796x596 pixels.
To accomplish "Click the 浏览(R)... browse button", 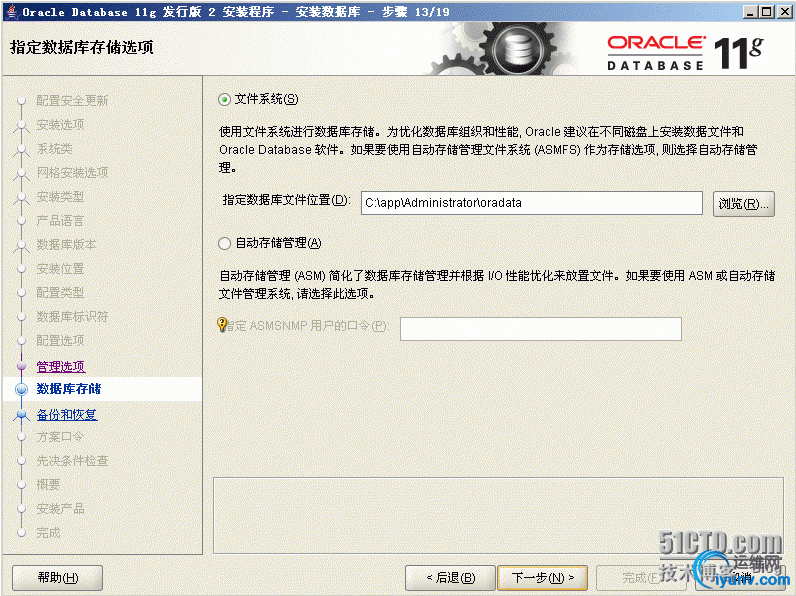I will click(743, 204).
